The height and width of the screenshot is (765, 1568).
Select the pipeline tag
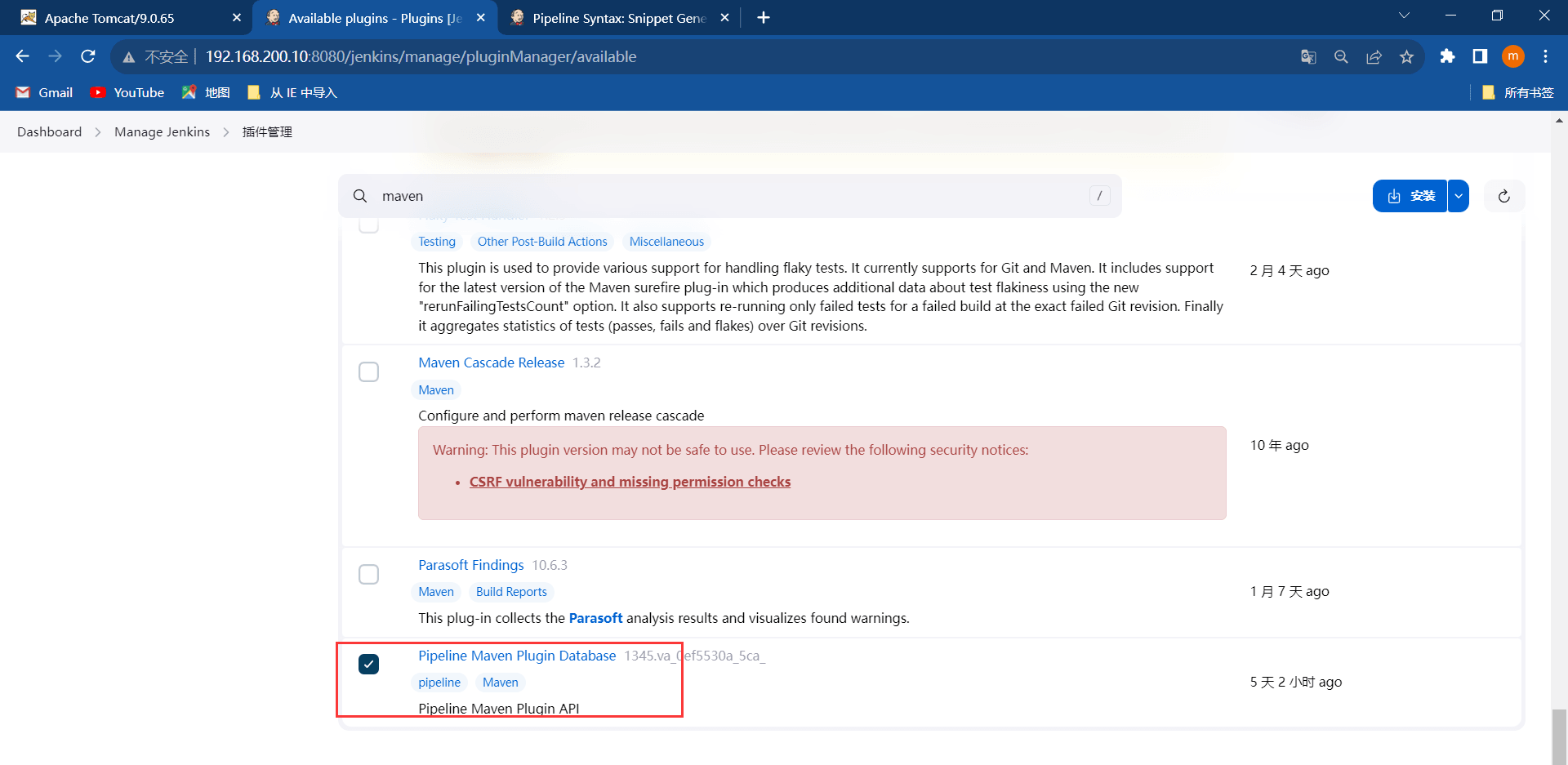click(x=439, y=683)
